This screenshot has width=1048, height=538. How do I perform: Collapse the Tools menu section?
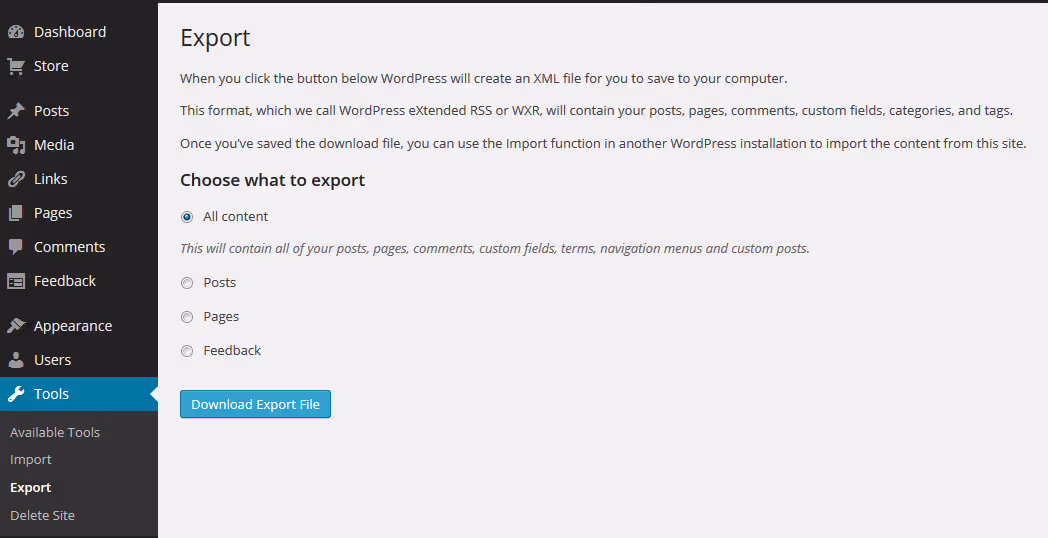click(x=51, y=394)
